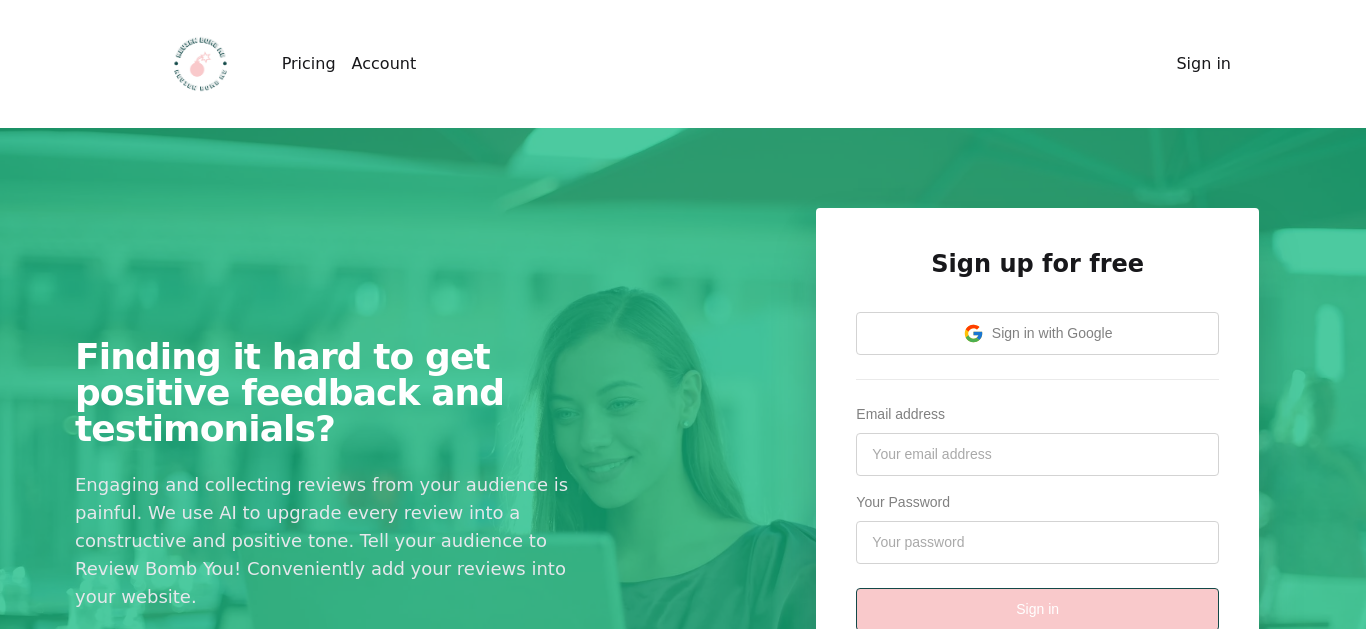This screenshot has height=629, width=1366.
Task: Click the 'Sign up for free' heading
Action: [1037, 263]
